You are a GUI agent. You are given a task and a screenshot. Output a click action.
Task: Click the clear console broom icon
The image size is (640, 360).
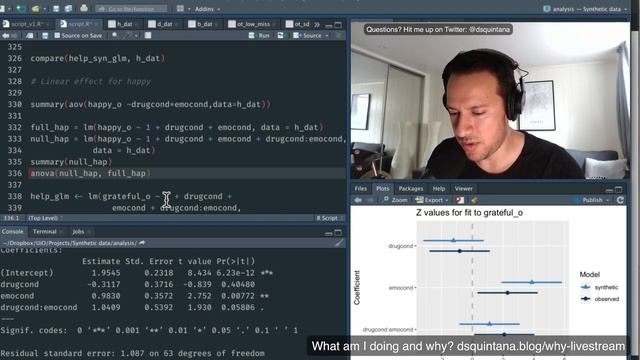coord(338,243)
